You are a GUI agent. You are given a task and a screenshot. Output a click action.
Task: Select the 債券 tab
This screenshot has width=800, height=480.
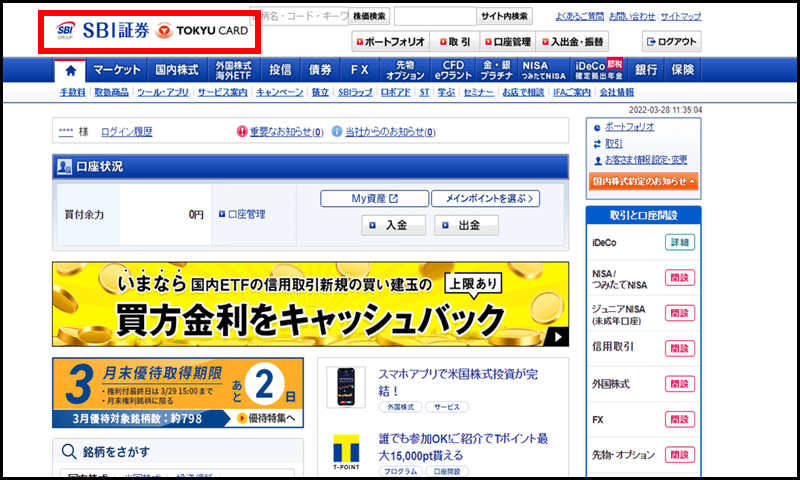tap(320, 70)
